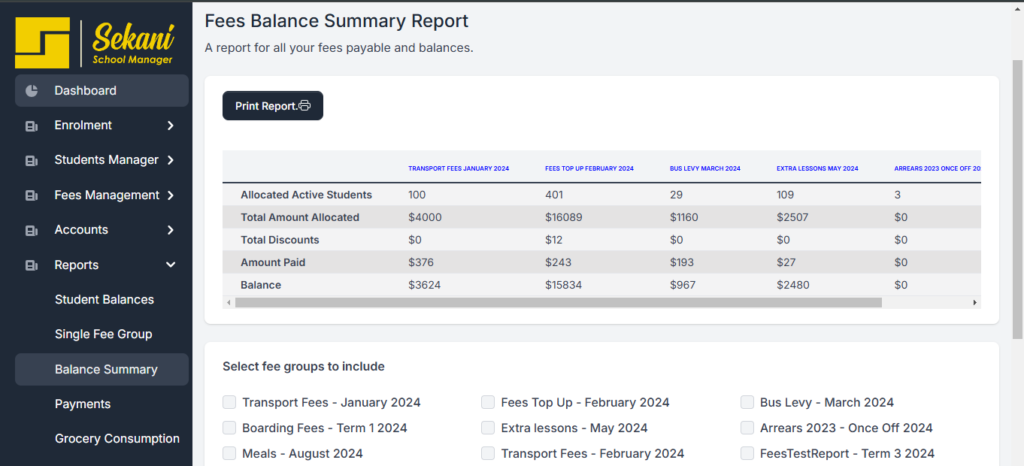Click the Sekani School Manager logo
Screen dimensions: 1024x466
[x=96, y=42]
